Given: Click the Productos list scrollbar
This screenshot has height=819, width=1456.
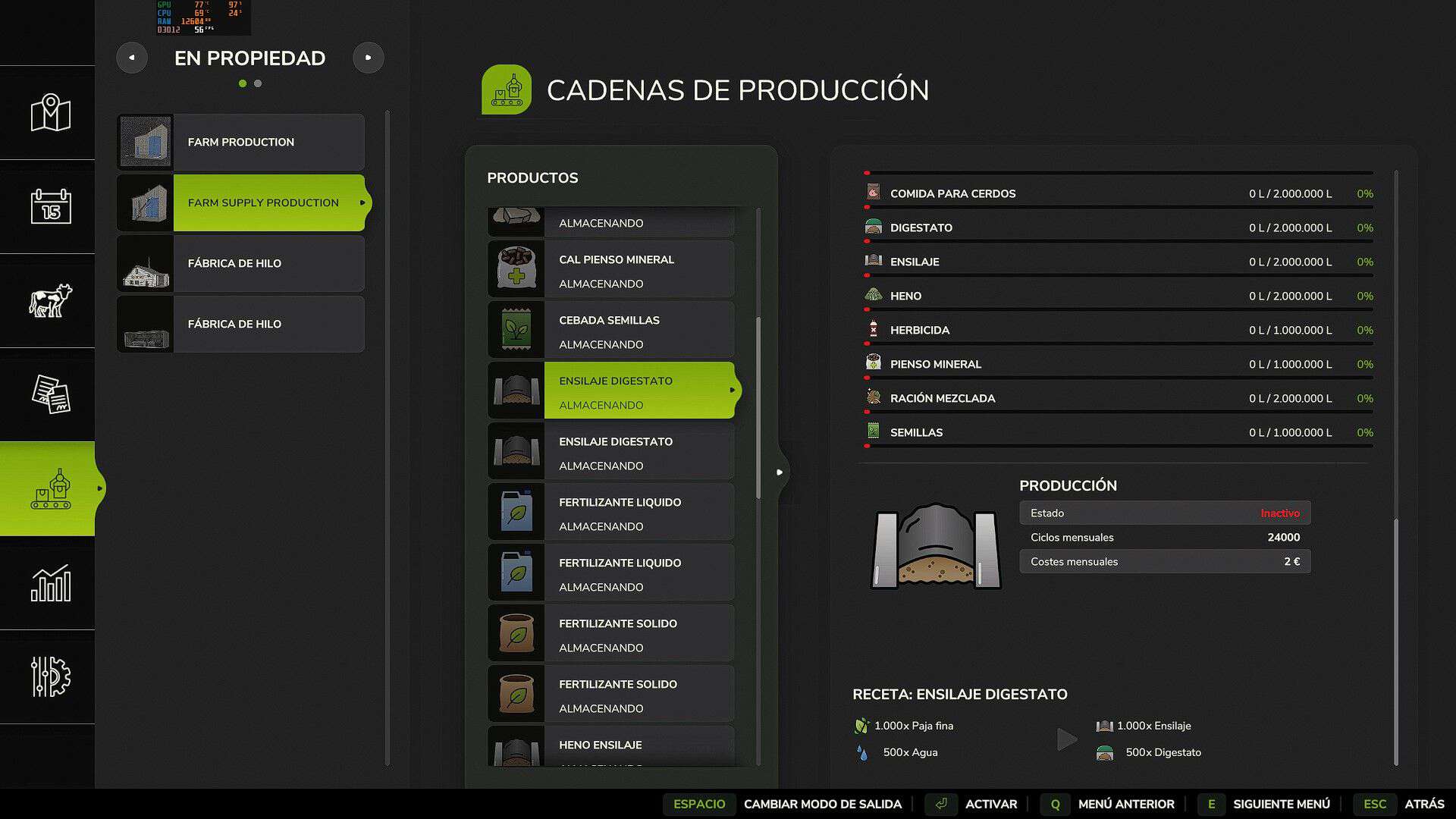Looking at the screenshot, I should (758, 408).
